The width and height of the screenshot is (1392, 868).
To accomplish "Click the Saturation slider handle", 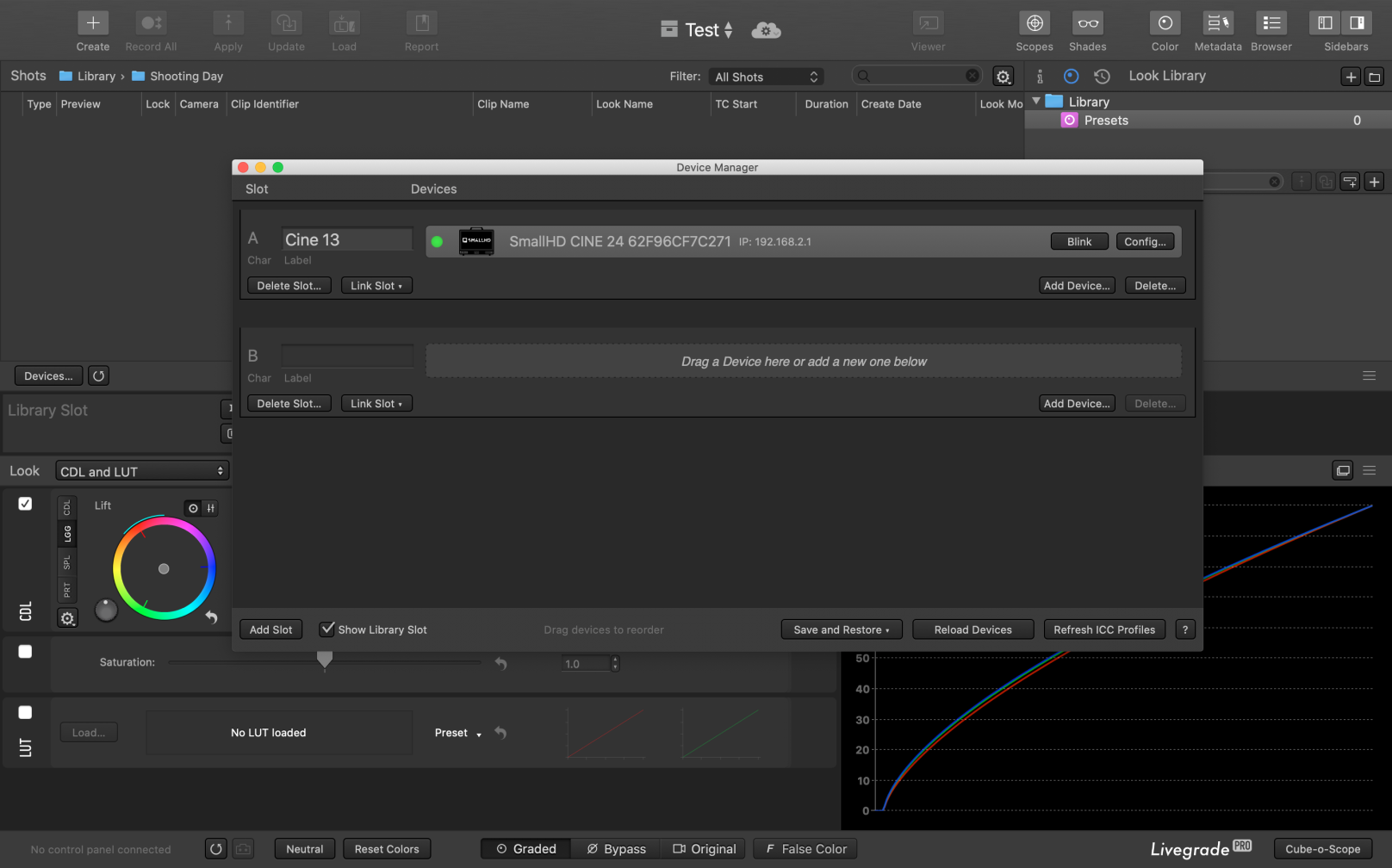I will pyautogui.click(x=325, y=660).
